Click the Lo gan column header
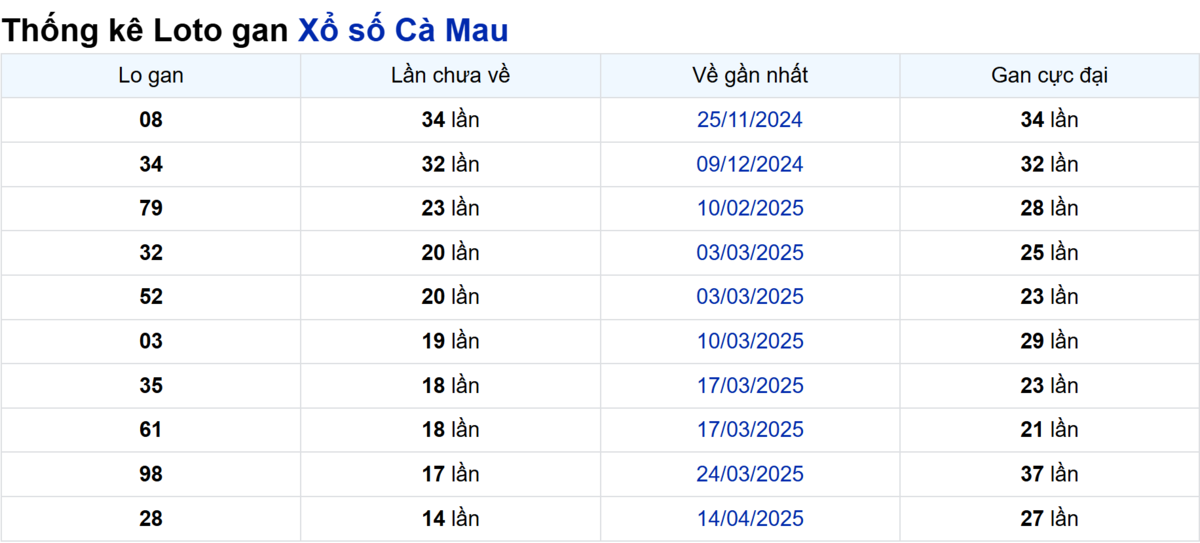1200x543 pixels. (151, 75)
